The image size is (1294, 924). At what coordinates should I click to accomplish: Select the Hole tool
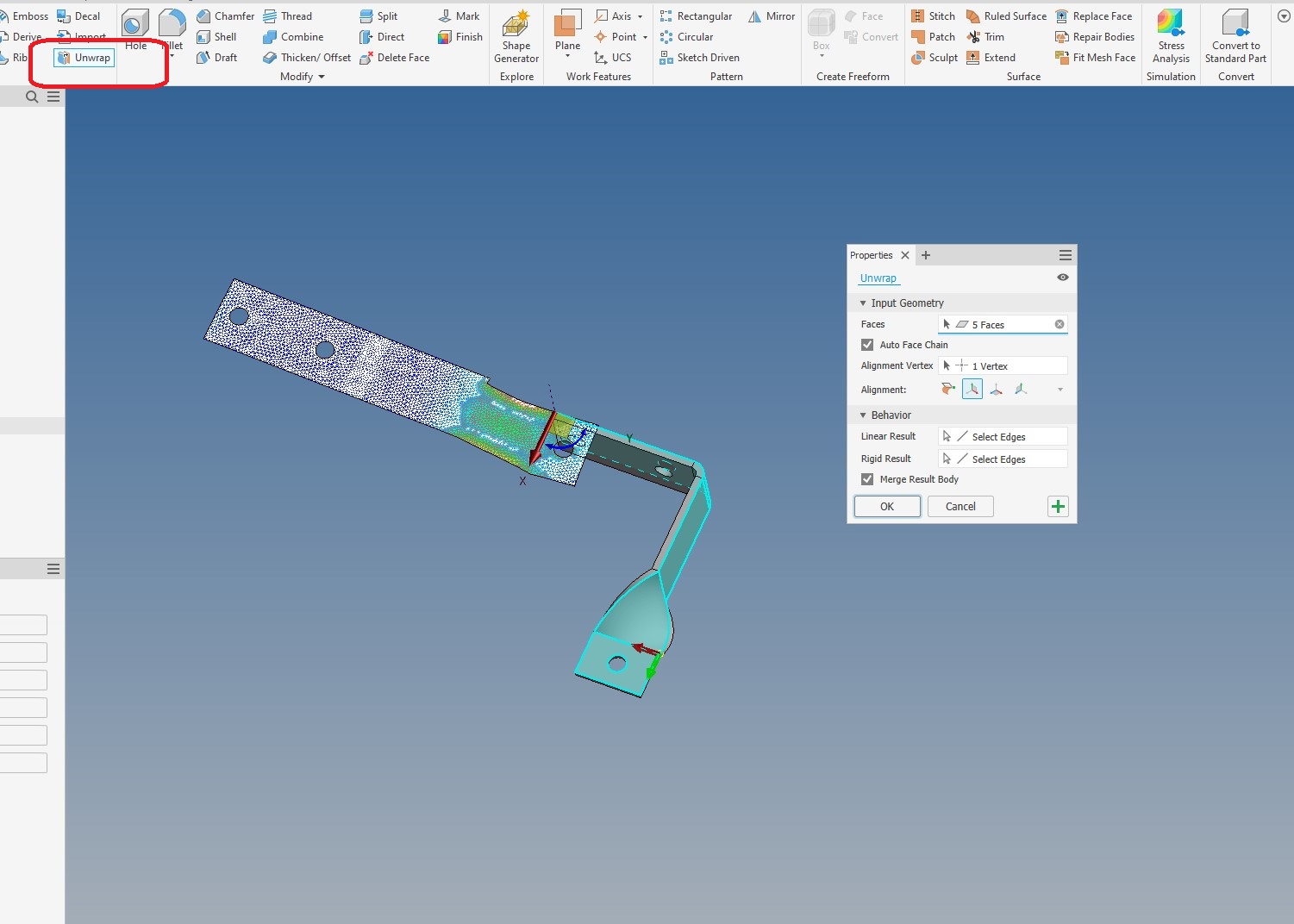[x=135, y=29]
